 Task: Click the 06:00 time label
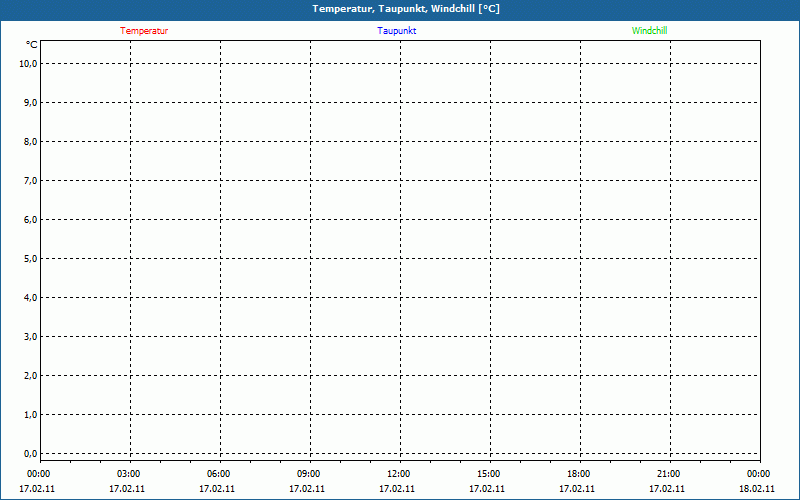point(218,474)
